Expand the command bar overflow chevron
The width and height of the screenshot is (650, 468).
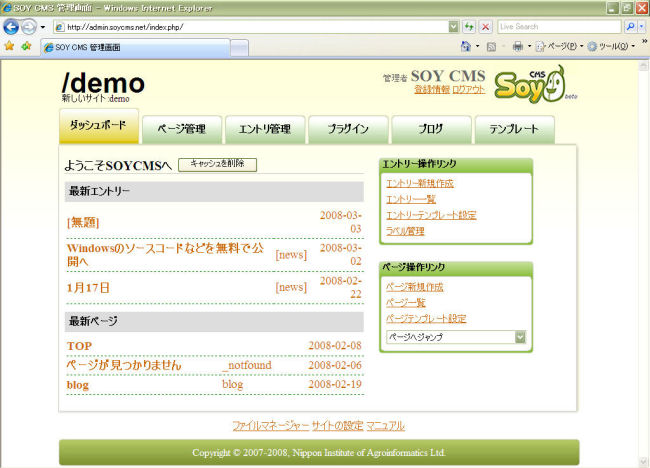click(645, 41)
